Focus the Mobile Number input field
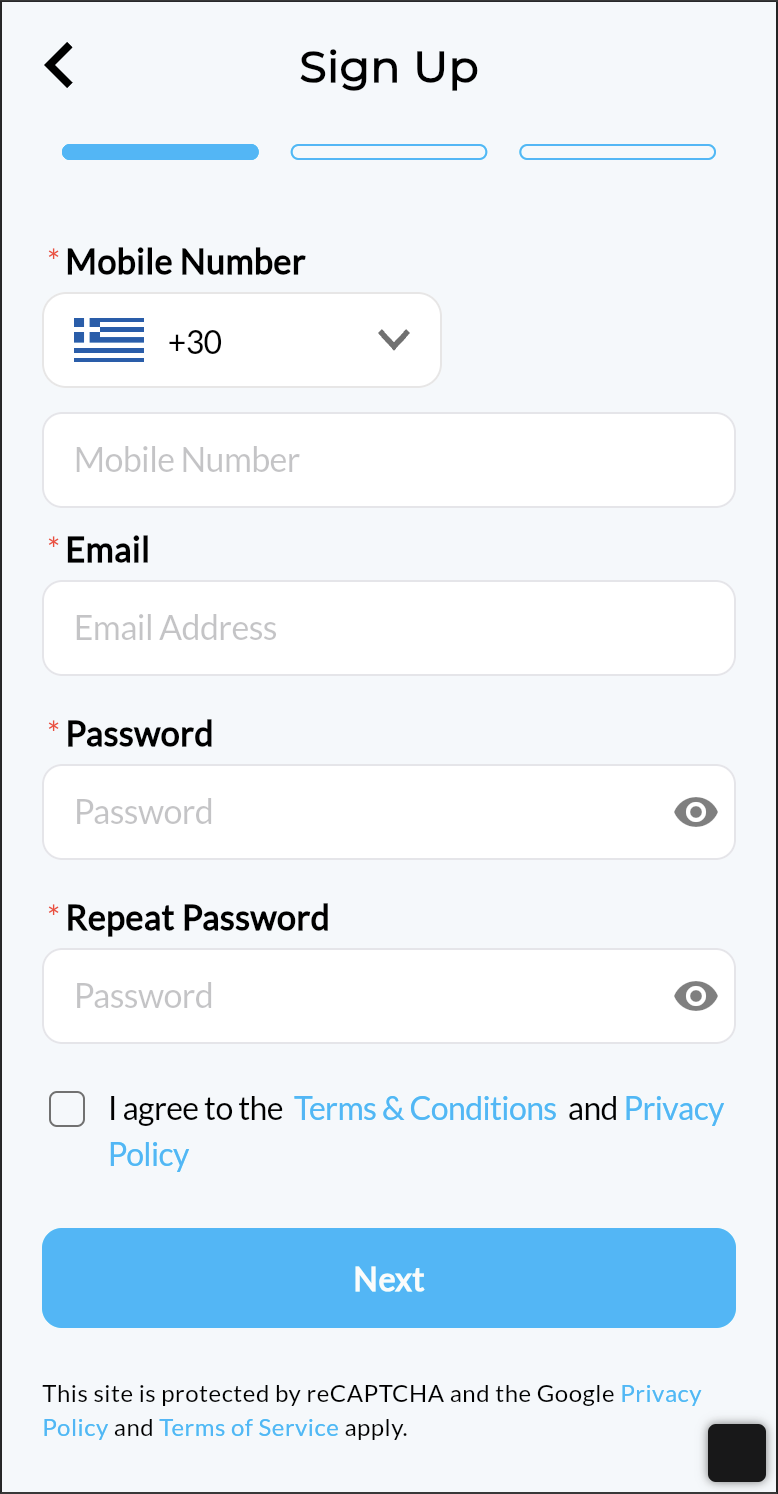This screenshot has height=1494, width=778. click(388, 460)
